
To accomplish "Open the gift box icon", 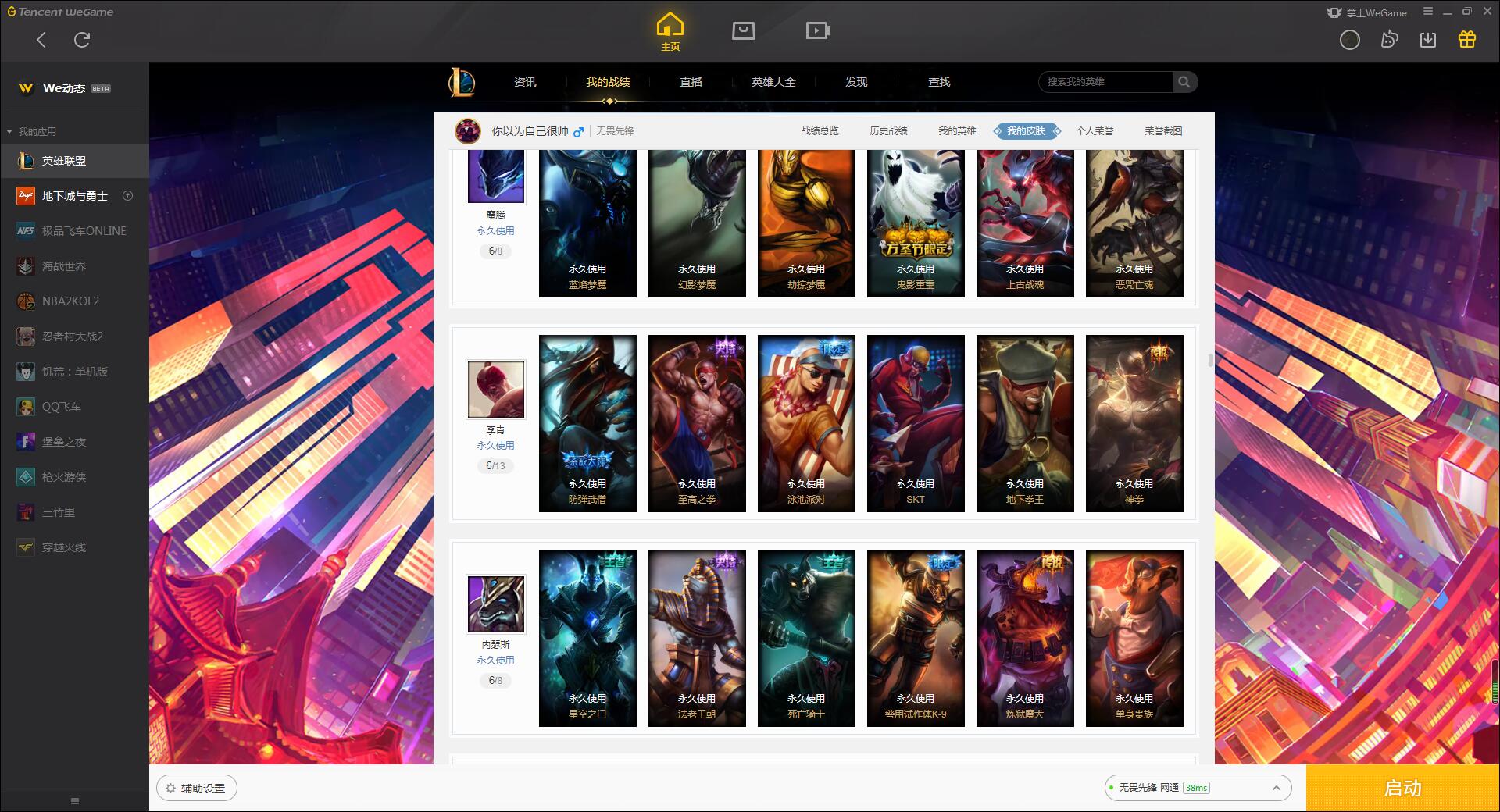I will point(1467,40).
